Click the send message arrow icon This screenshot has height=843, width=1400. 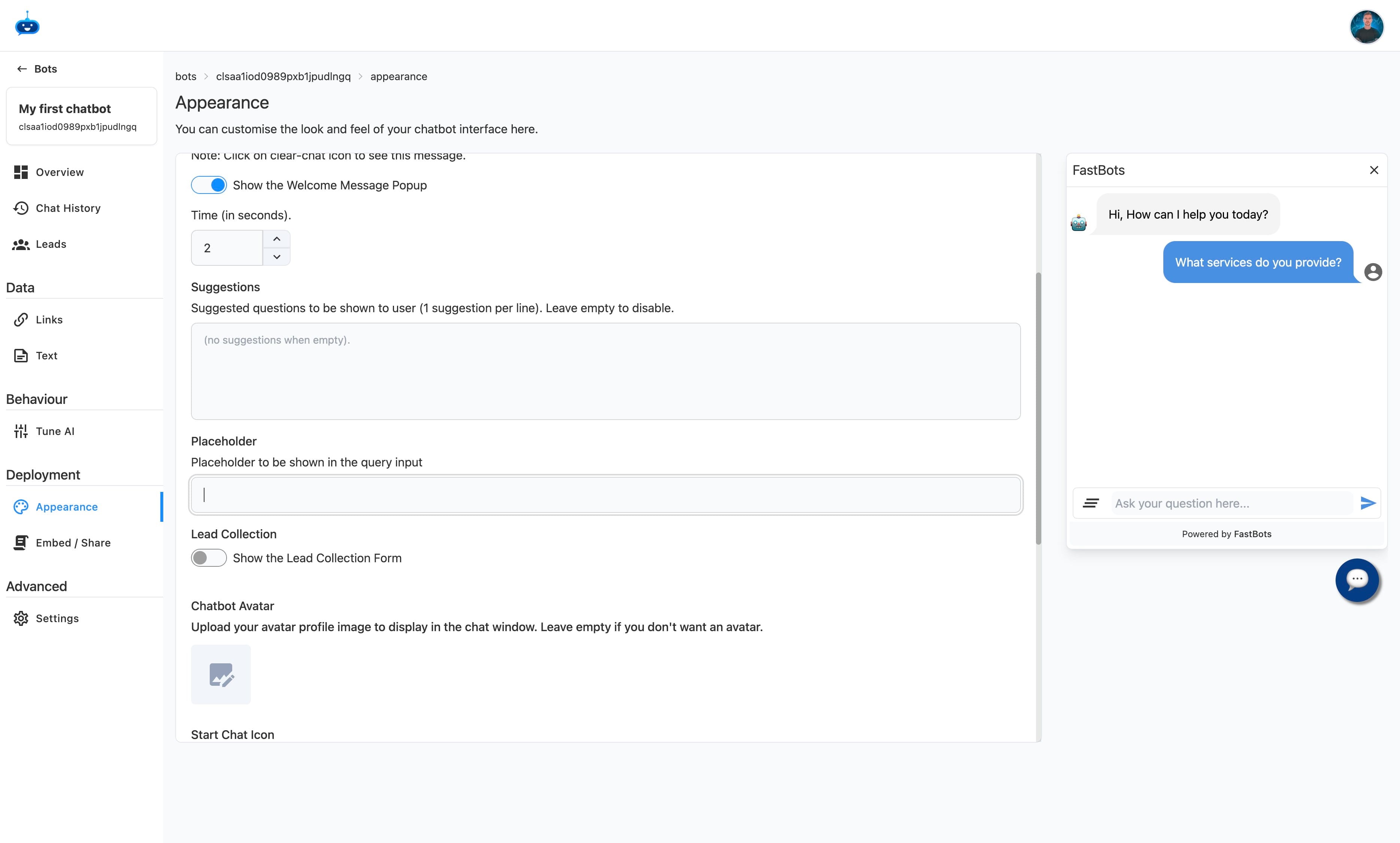[x=1368, y=503]
